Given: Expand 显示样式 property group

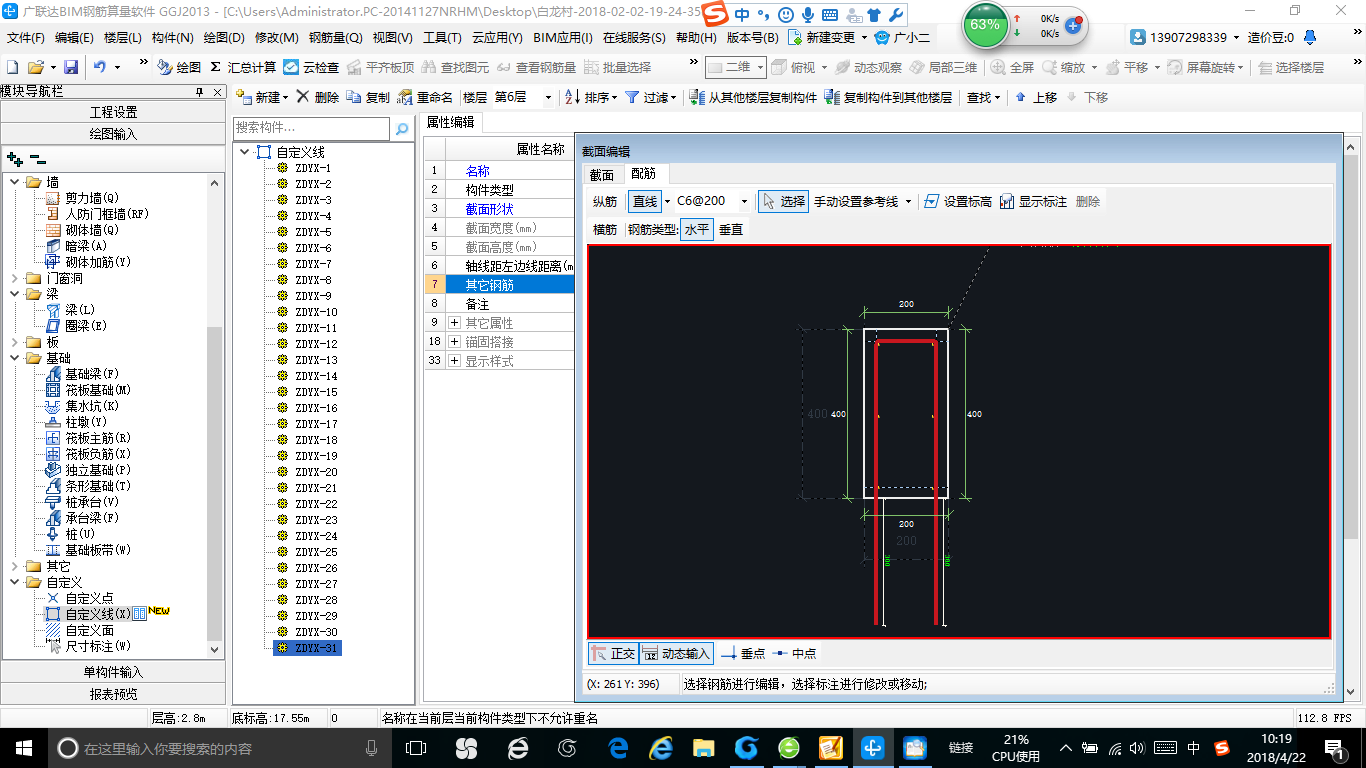Looking at the screenshot, I should click(x=454, y=361).
